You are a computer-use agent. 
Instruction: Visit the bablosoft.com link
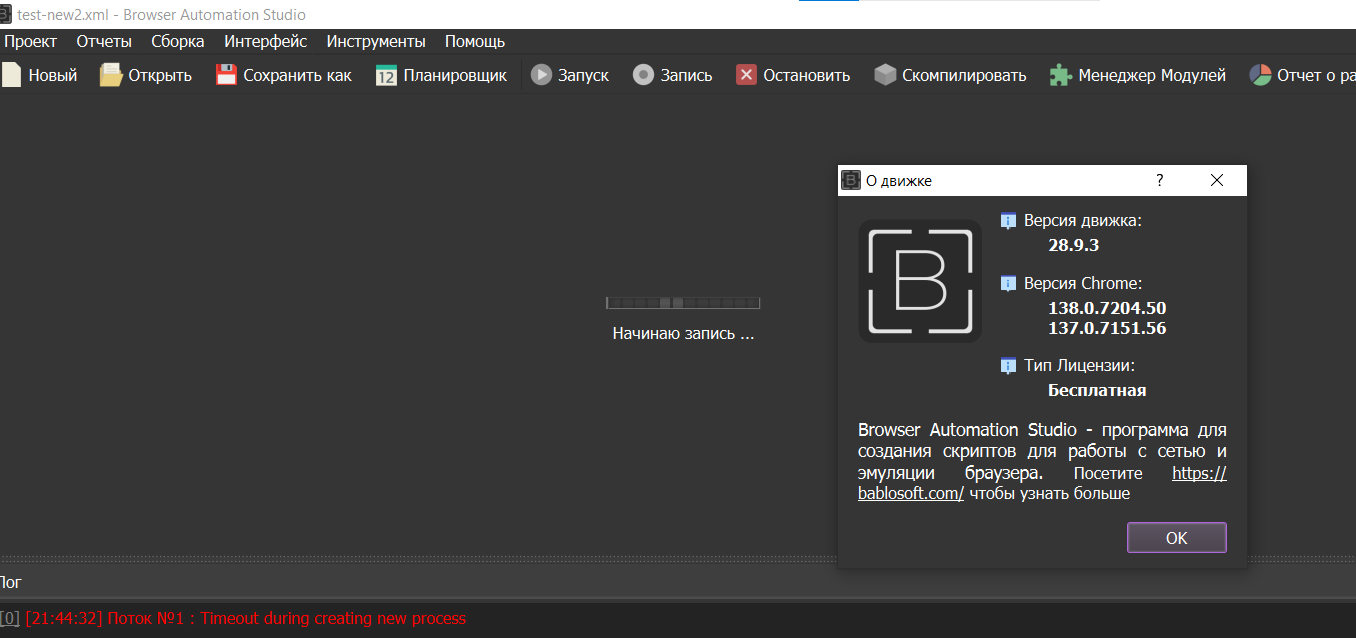(x=910, y=493)
